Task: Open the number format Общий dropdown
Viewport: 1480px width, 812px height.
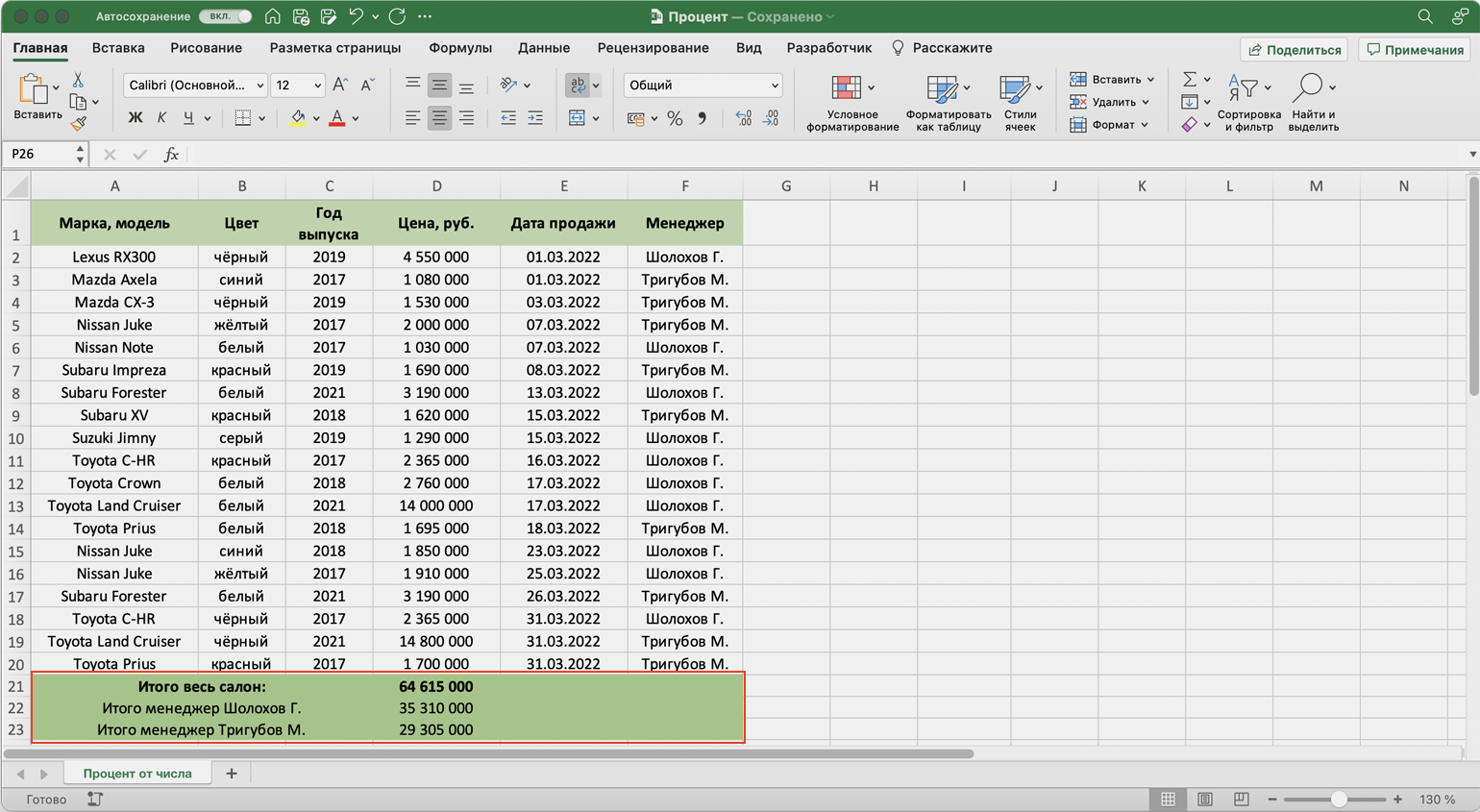Action: pos(703,86)
